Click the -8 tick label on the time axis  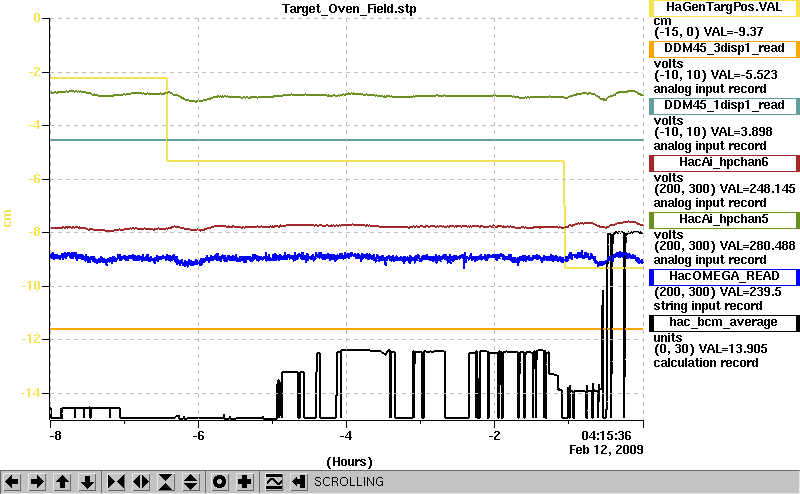pyautogui.click(x=55, y=436)
